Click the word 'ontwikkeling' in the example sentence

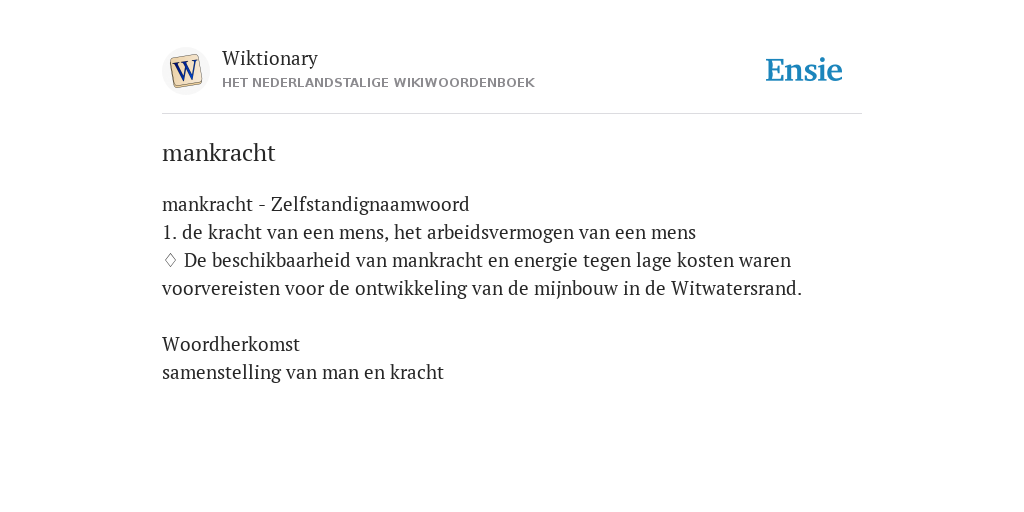tap(411, 289)
